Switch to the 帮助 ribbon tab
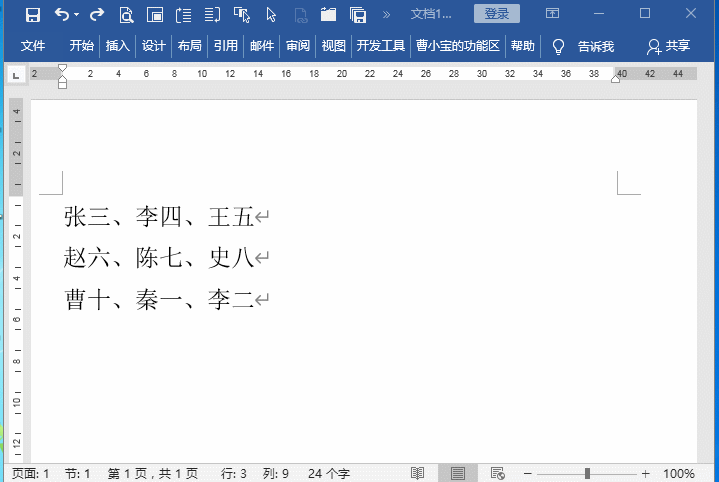This screenshot has width=719, height=482. [523, 46]
